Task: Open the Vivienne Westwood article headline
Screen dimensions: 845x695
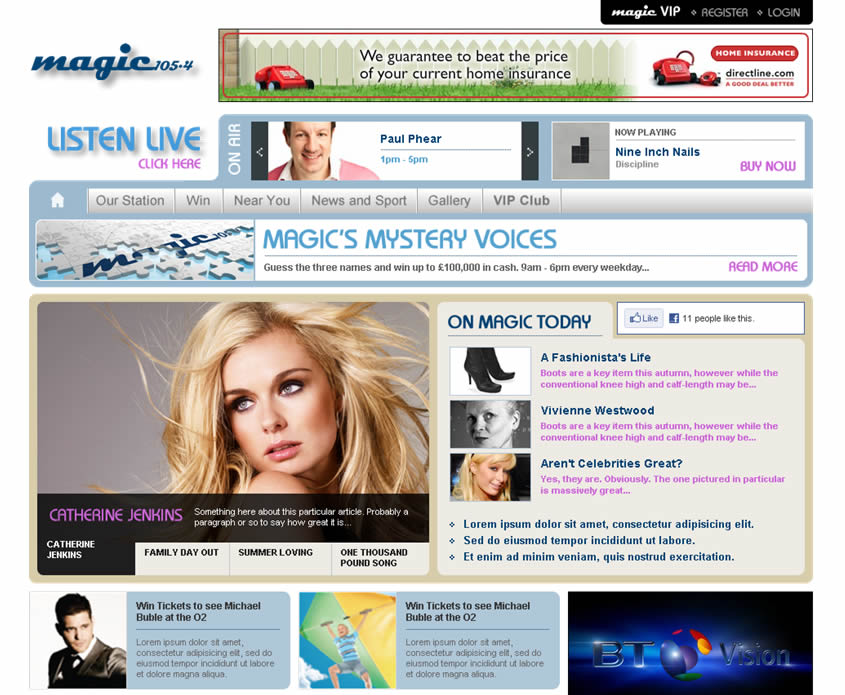Action: pos(597,410)
